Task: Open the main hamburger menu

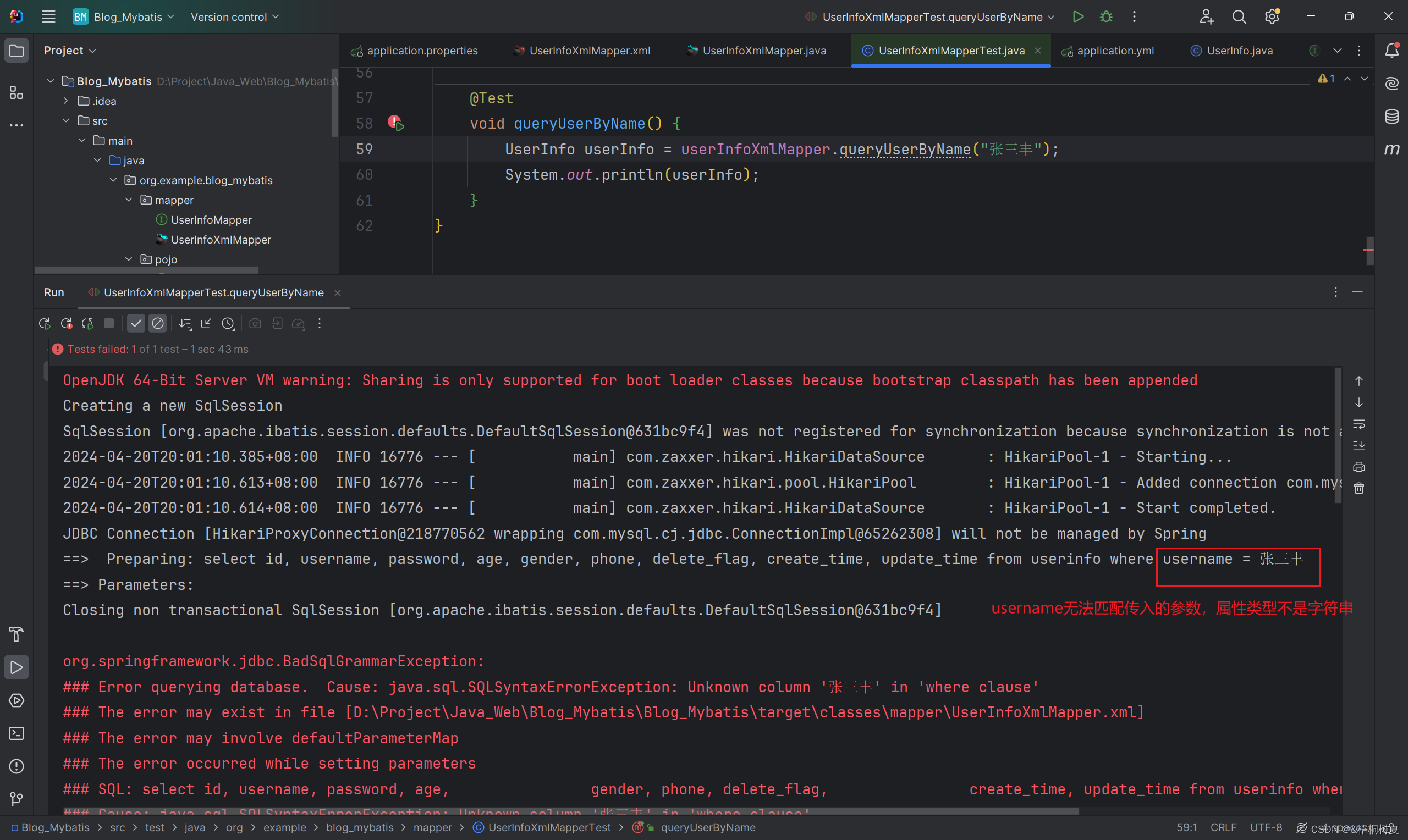Action: click(49, 16)
